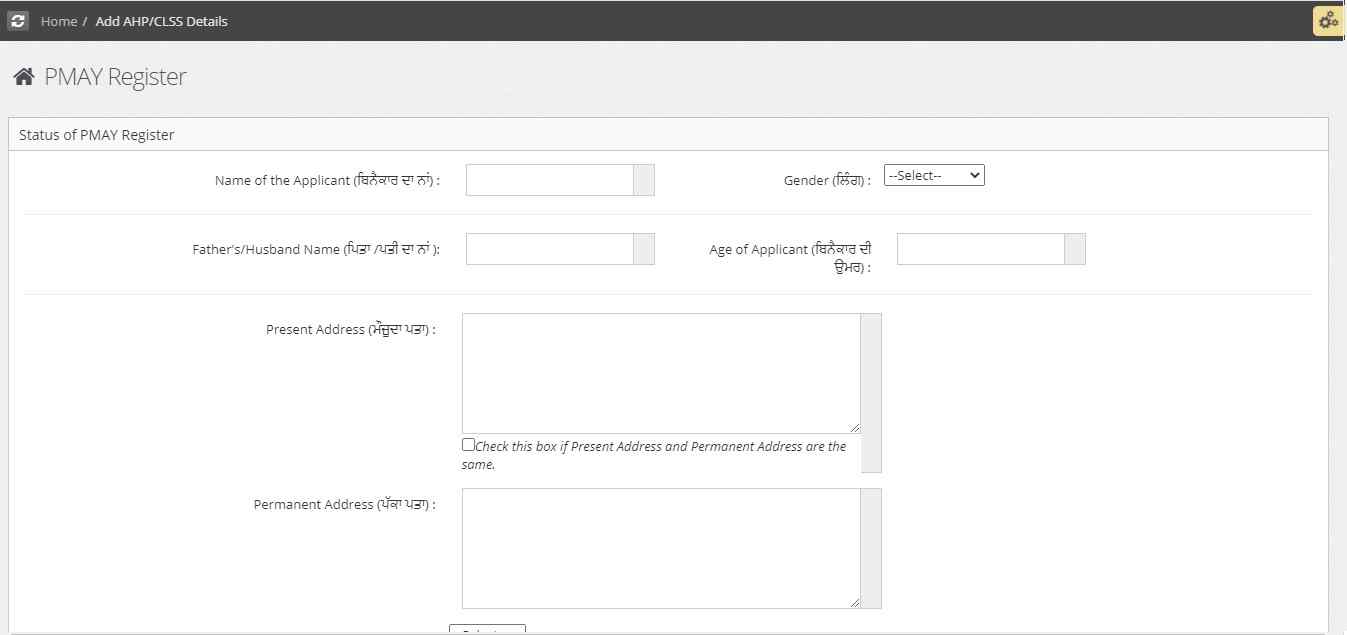Viewport: 1347px width, 635px height.
Task: Focus the Name of the Applicant field
Action: click(x=550, y=180)
